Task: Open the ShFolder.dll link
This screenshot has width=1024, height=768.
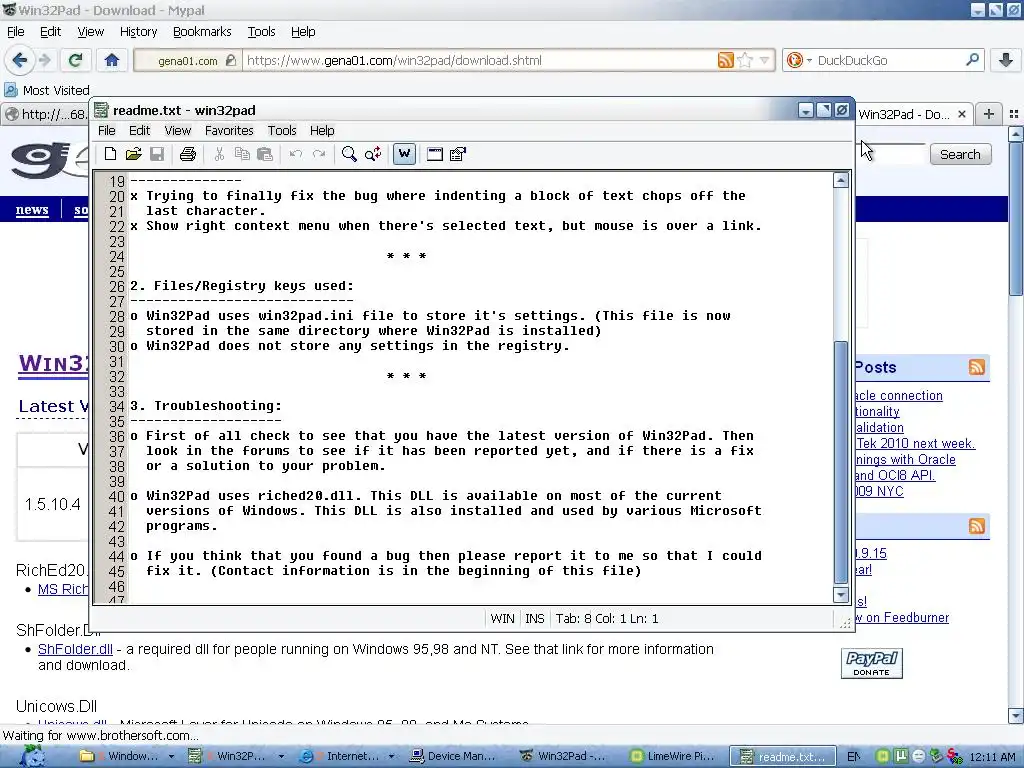Action: (75, 649)
